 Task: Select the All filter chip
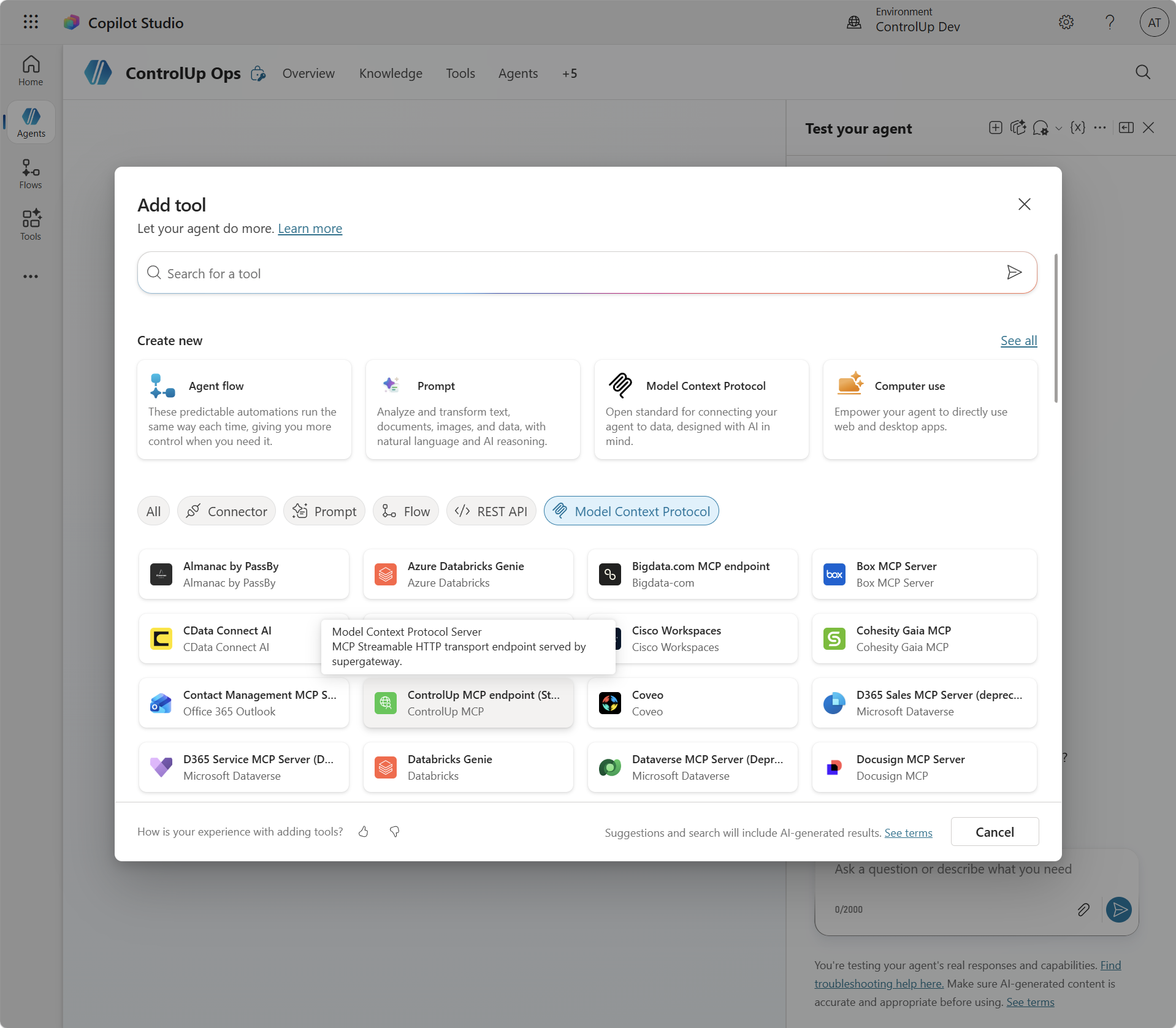(153, 511)
